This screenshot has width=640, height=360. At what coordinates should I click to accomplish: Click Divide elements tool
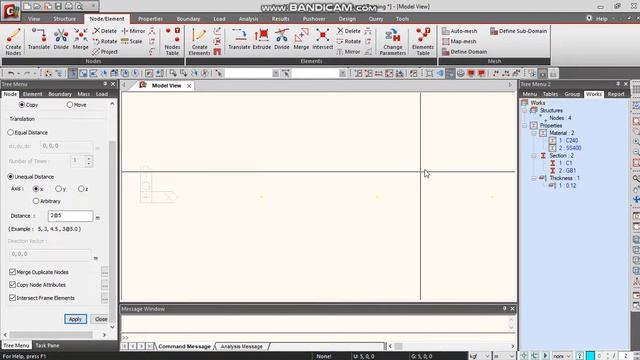282,39
